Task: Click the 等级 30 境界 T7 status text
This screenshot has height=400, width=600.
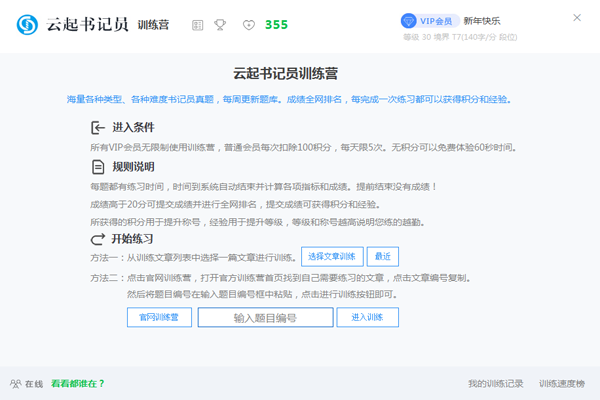Action: point(460,37)
